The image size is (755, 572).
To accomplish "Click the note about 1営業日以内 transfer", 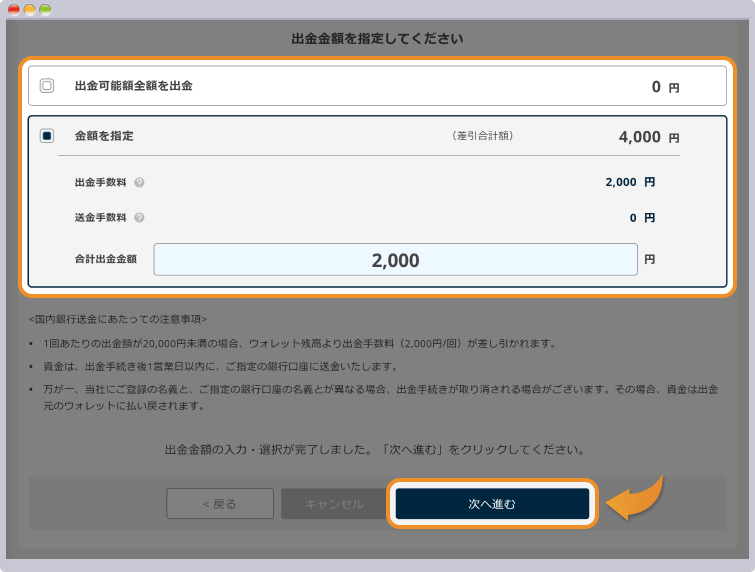I will coord(221,367).
